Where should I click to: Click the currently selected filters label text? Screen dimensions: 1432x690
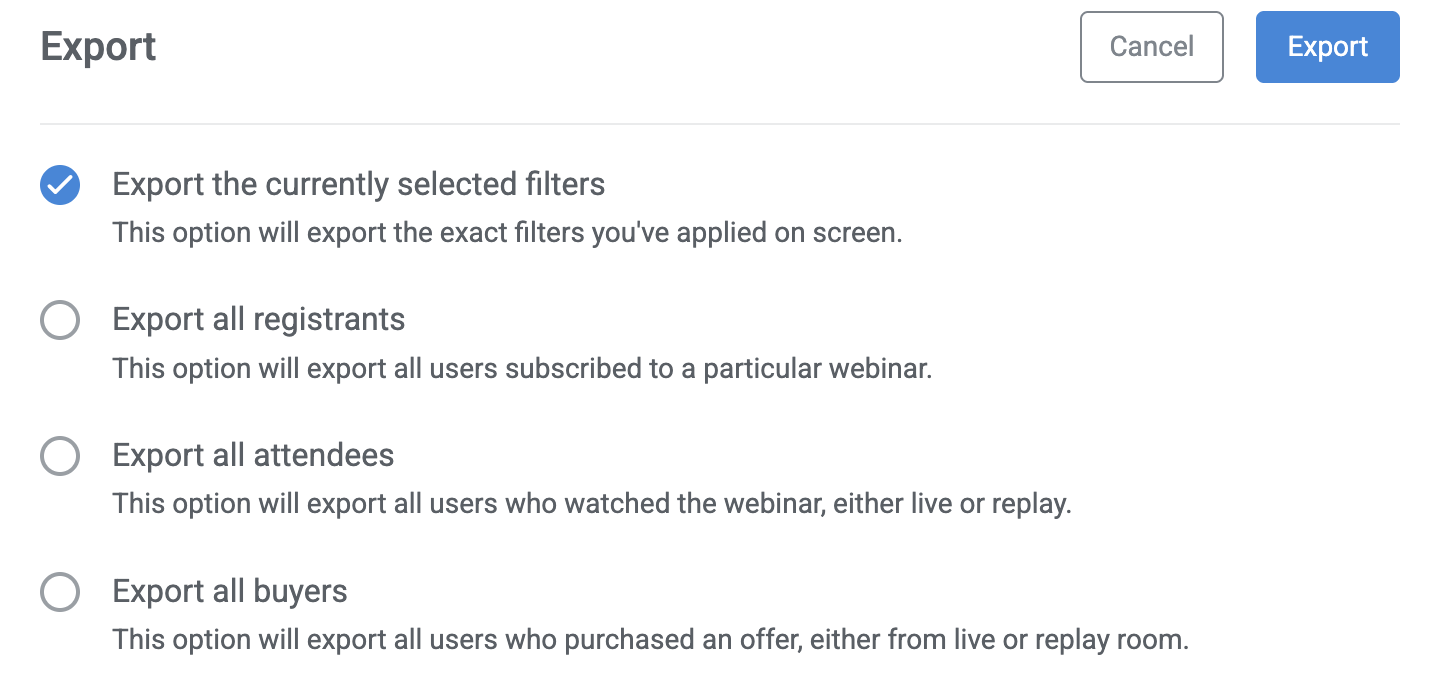[358, 184]
